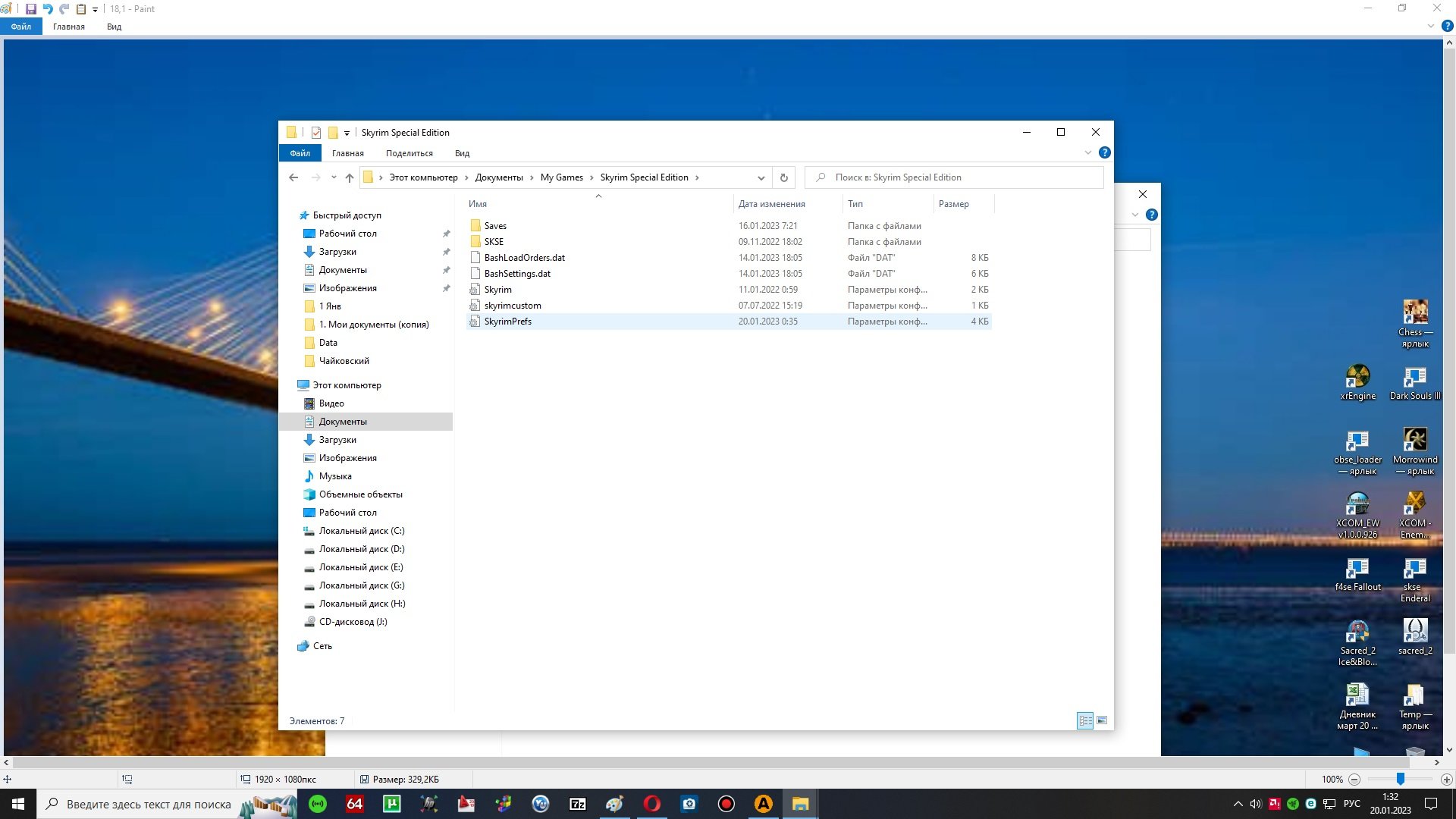Open 7-Zip from the taskbar
Screen dimensions: 1456x819
point(577,804)
